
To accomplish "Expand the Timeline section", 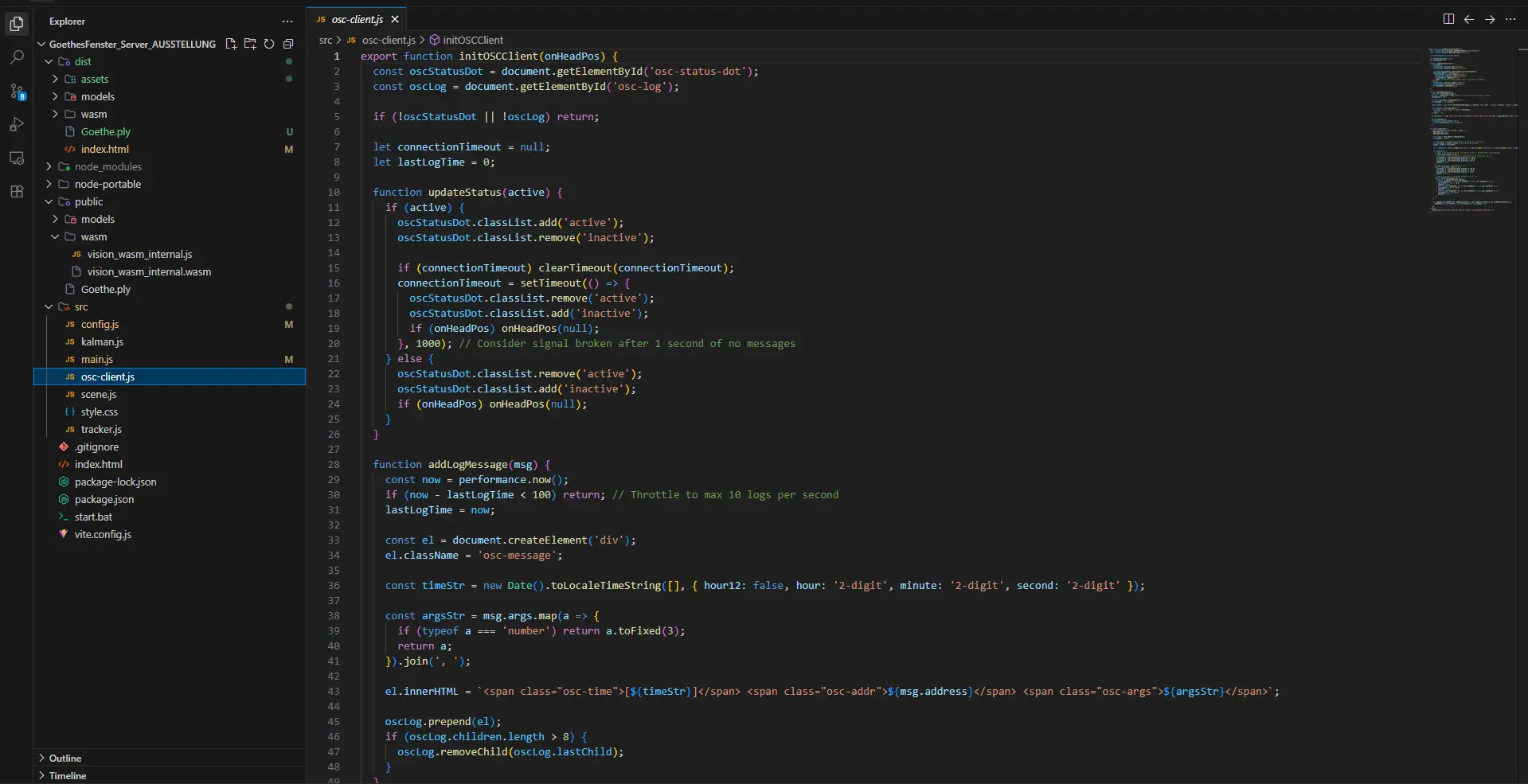I will (x=170, y=775).
